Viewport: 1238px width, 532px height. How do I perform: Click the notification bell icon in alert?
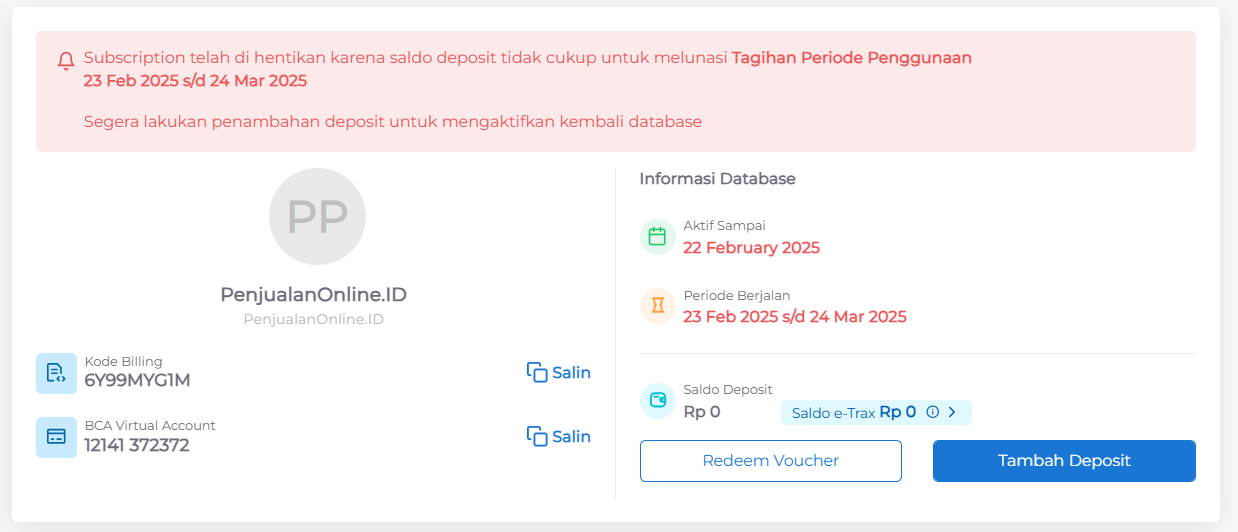[66, 61]
